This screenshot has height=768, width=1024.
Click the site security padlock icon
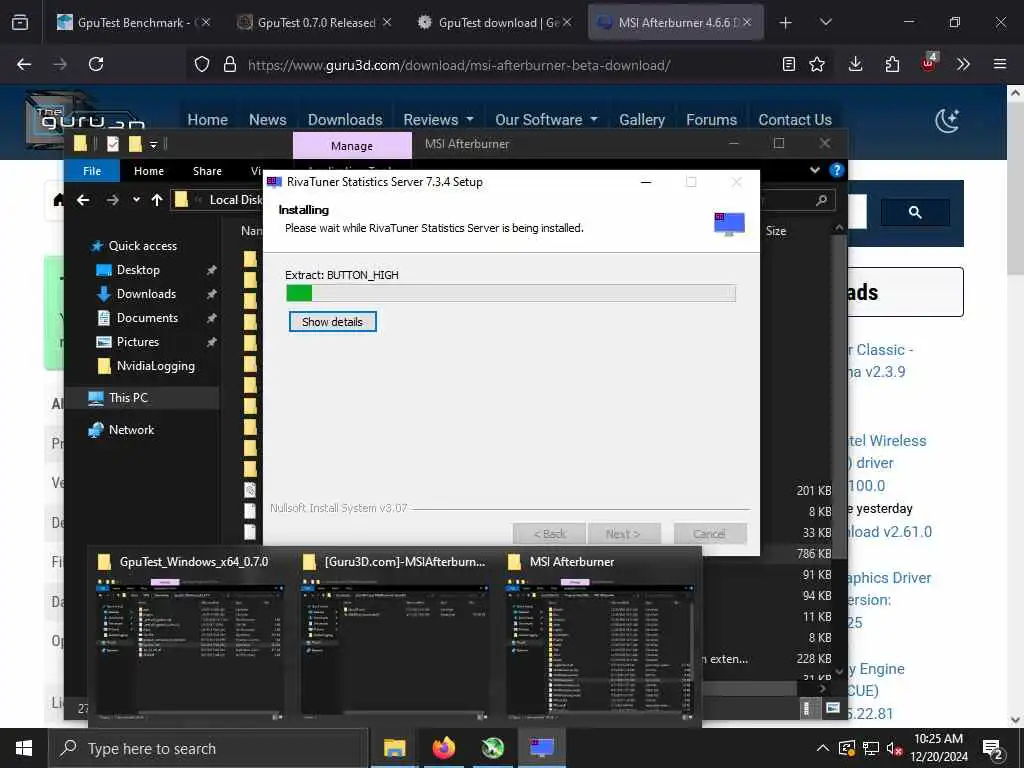(229, 64)
